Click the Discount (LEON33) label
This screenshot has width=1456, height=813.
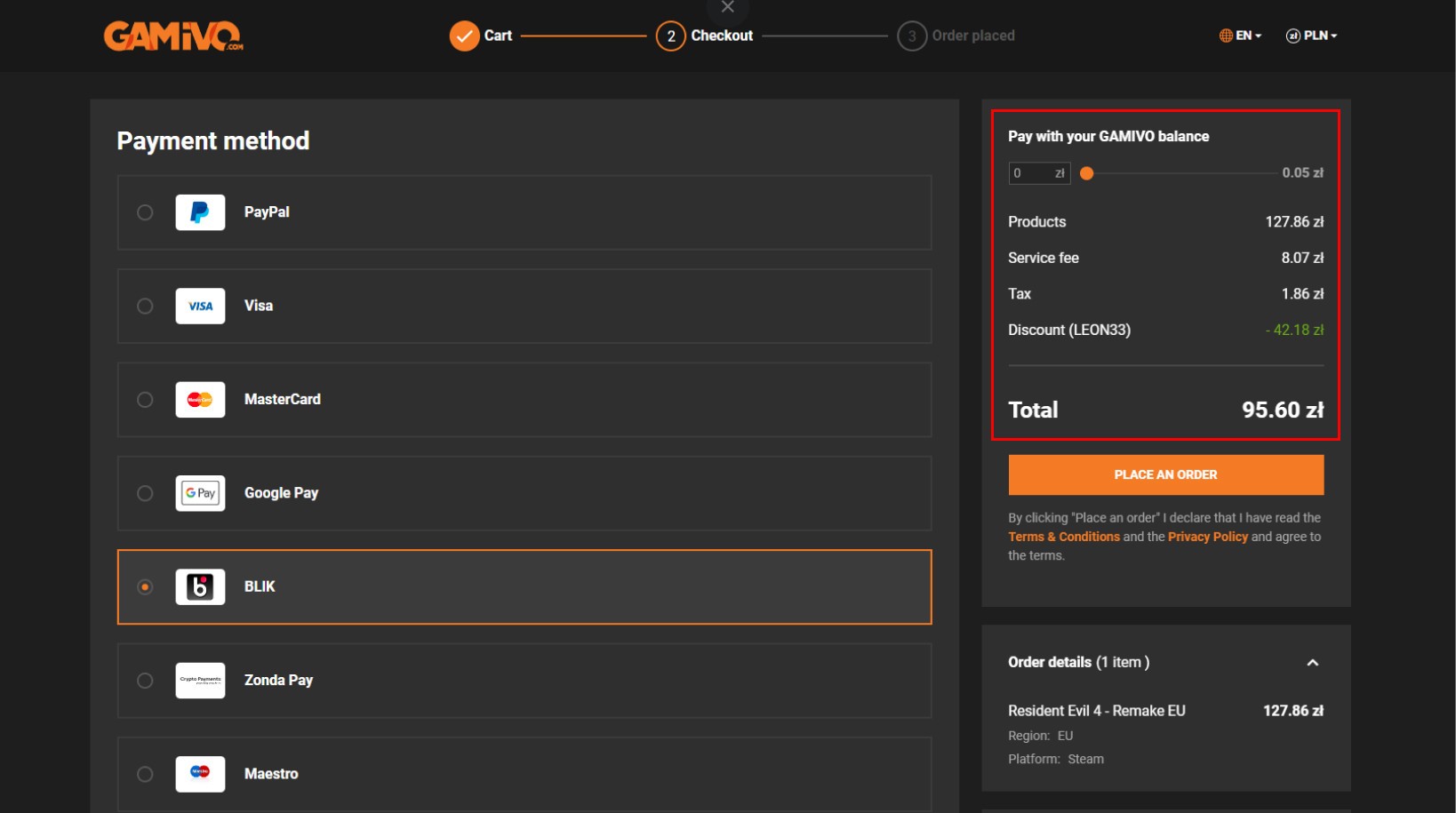(x=1069, y=330)
